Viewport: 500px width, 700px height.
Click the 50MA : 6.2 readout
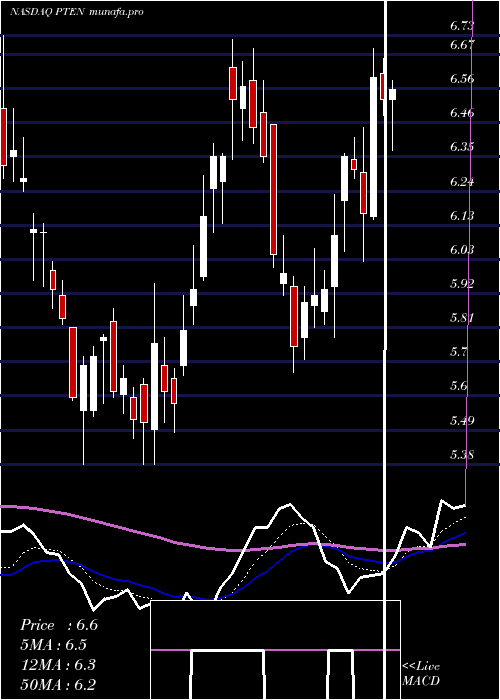(58, 684)
